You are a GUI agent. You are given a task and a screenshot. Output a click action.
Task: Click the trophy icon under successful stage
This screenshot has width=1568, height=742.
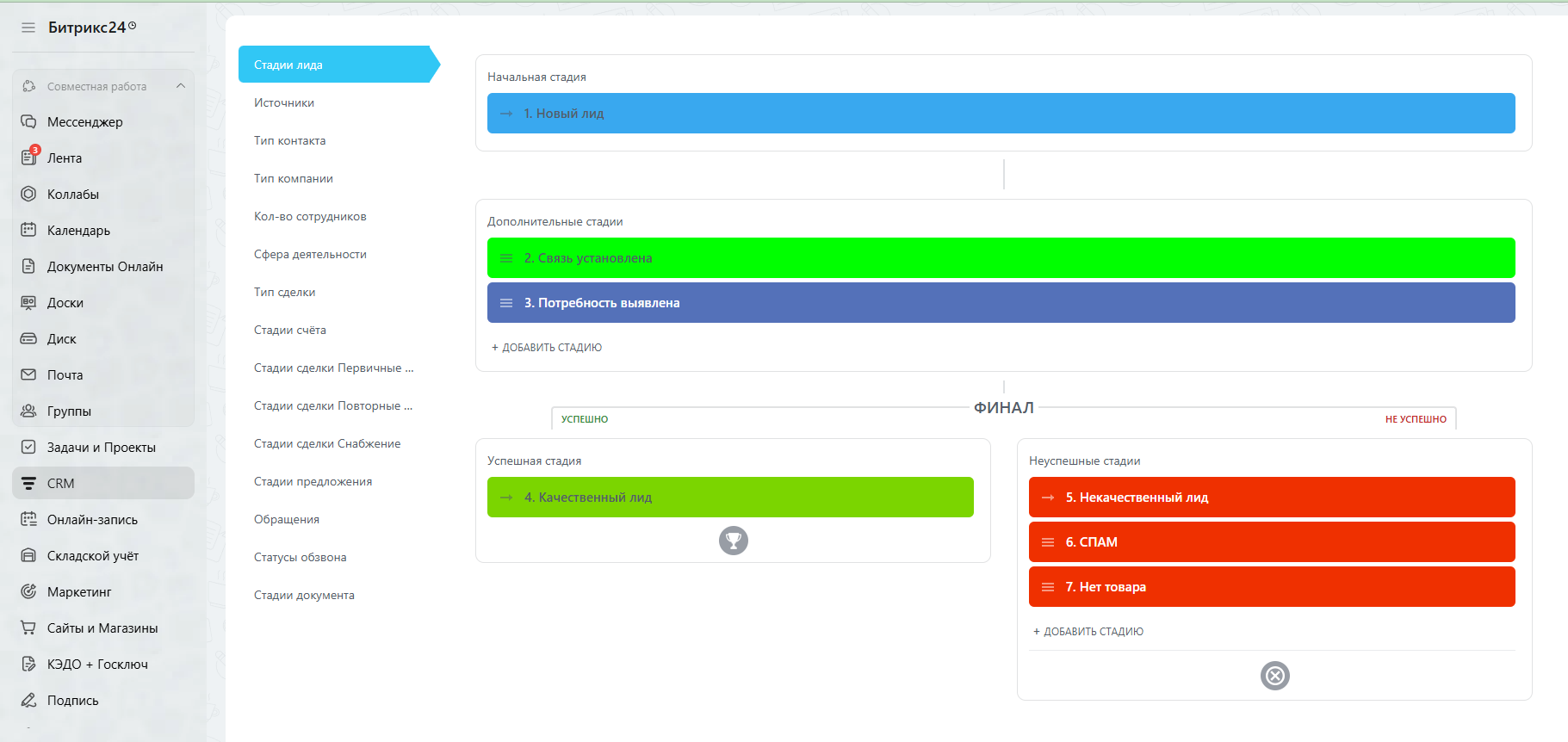(x=734, y=541)
